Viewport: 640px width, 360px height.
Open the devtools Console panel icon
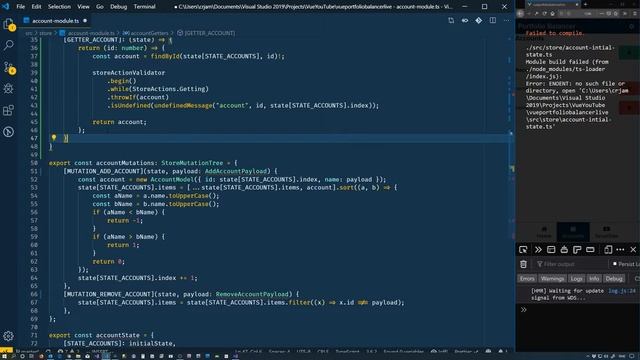click(x=551, y=249)
